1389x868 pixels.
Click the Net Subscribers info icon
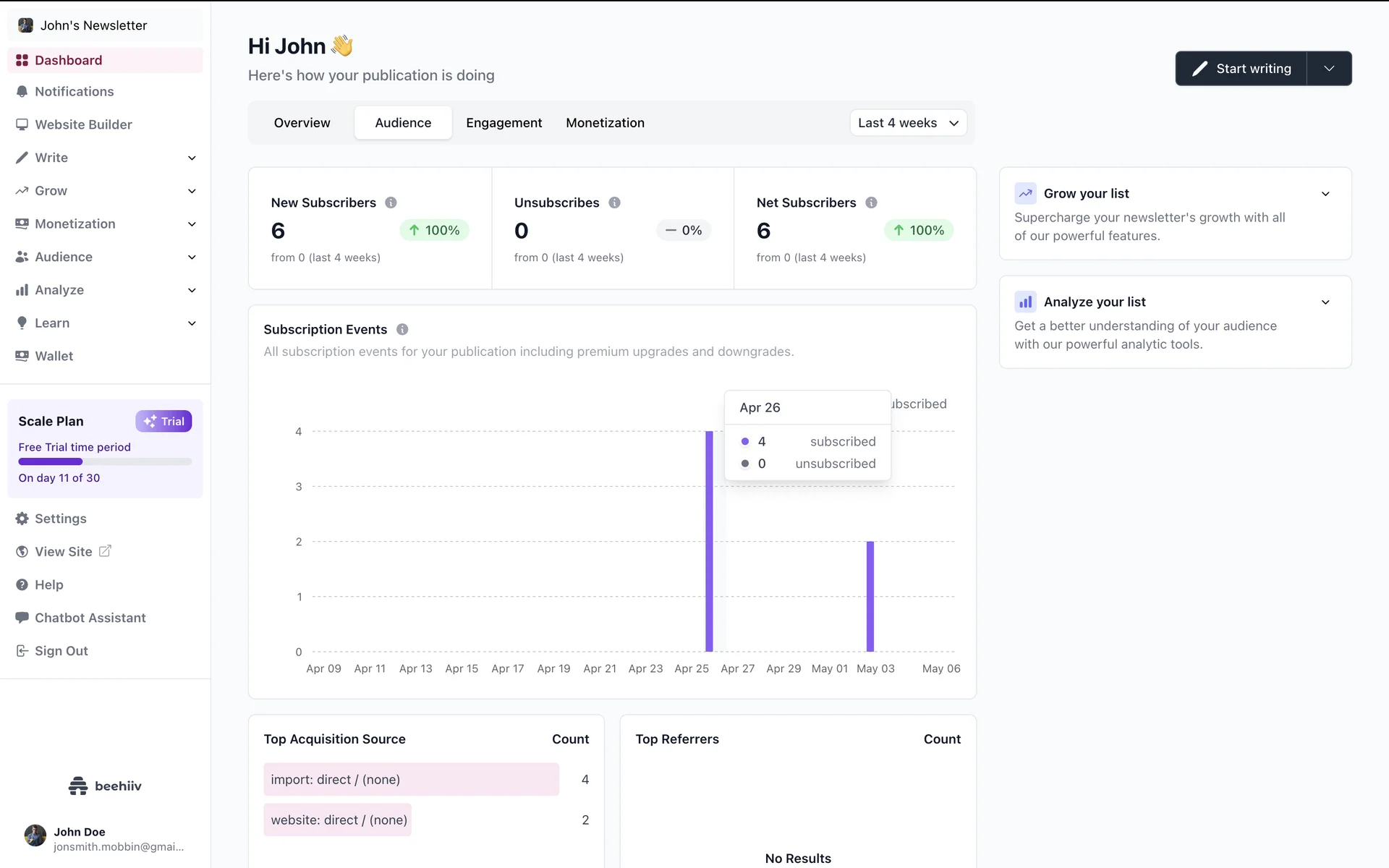[871, 203]
